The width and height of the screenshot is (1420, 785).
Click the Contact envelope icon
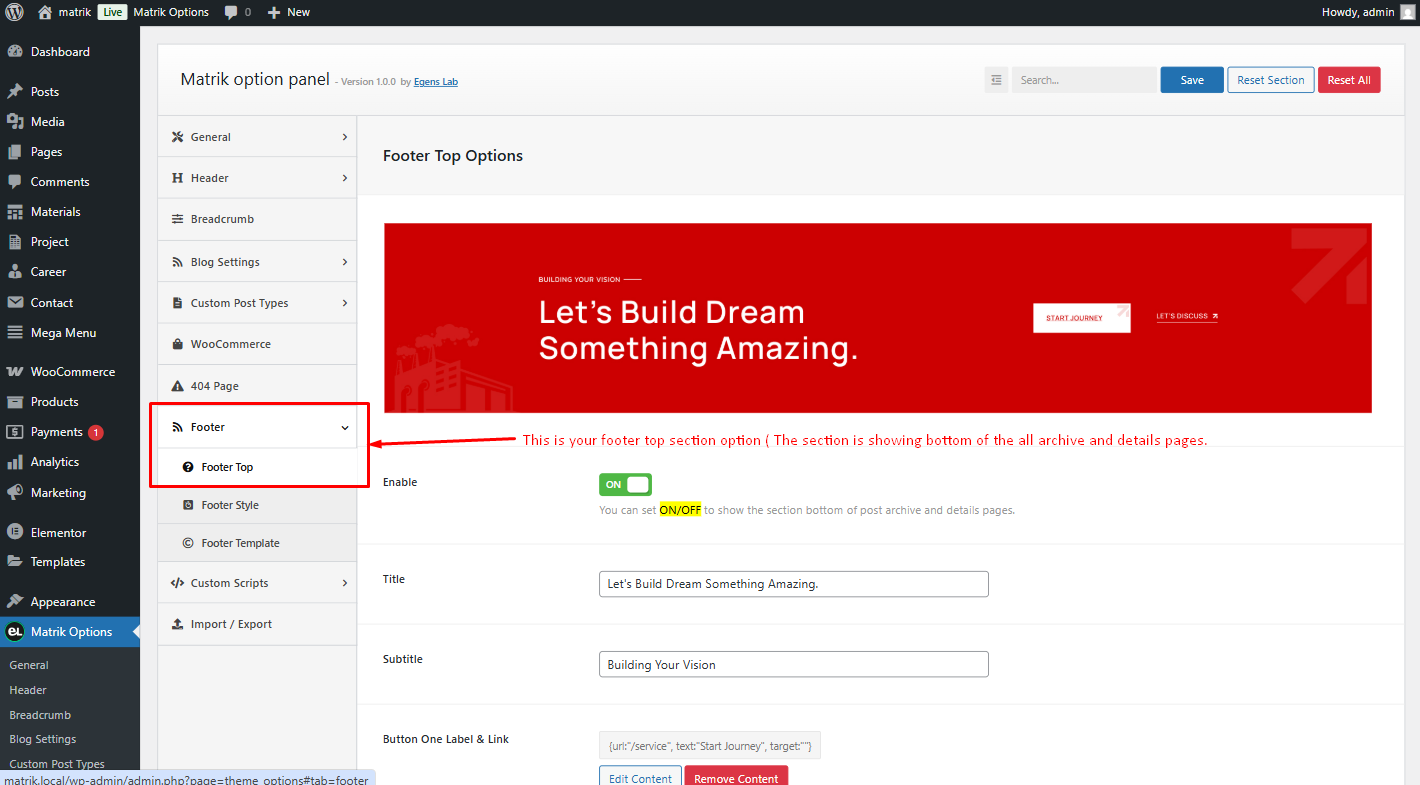(15, 303)
